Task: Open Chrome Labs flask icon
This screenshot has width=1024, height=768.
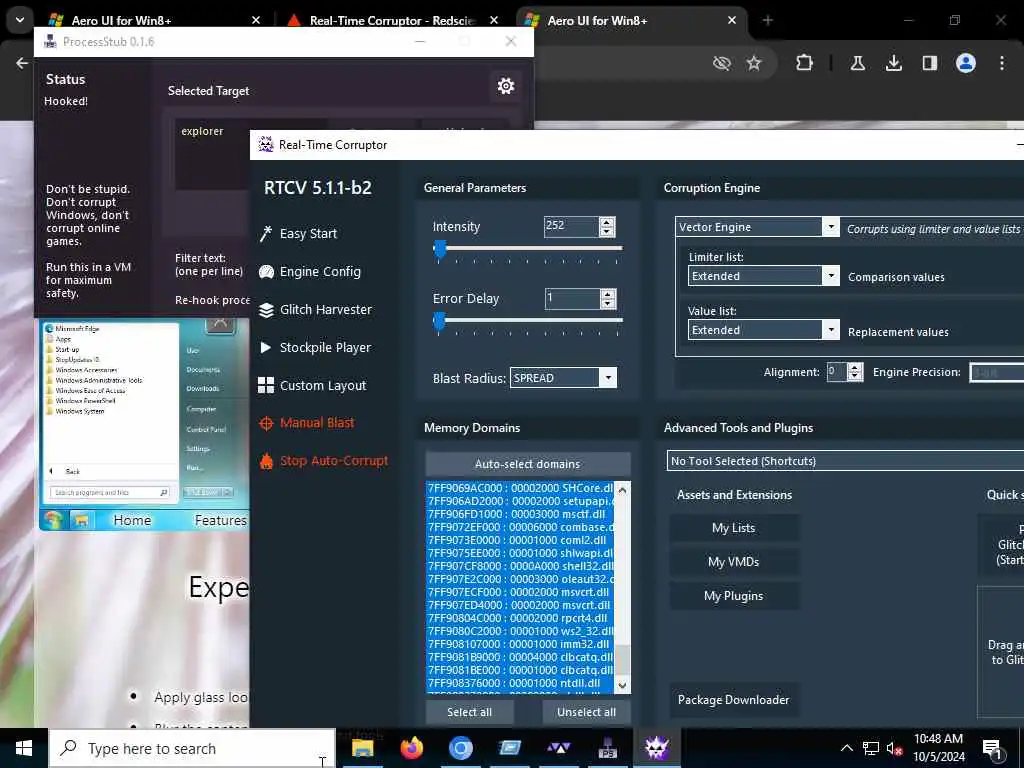Action: point(857,63)
